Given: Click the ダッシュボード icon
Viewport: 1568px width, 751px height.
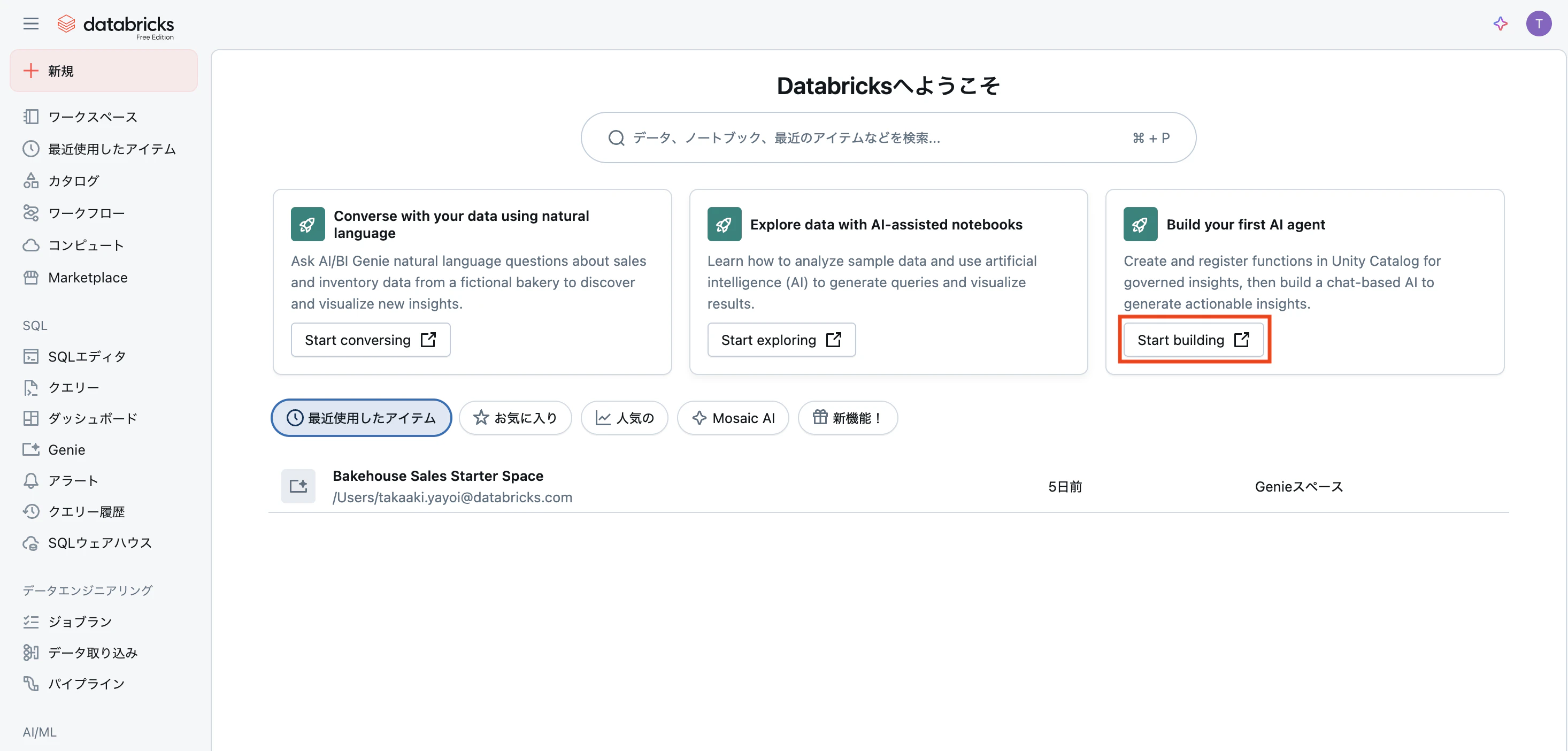Looking at the screenshot, I should [x=30, y=419].
